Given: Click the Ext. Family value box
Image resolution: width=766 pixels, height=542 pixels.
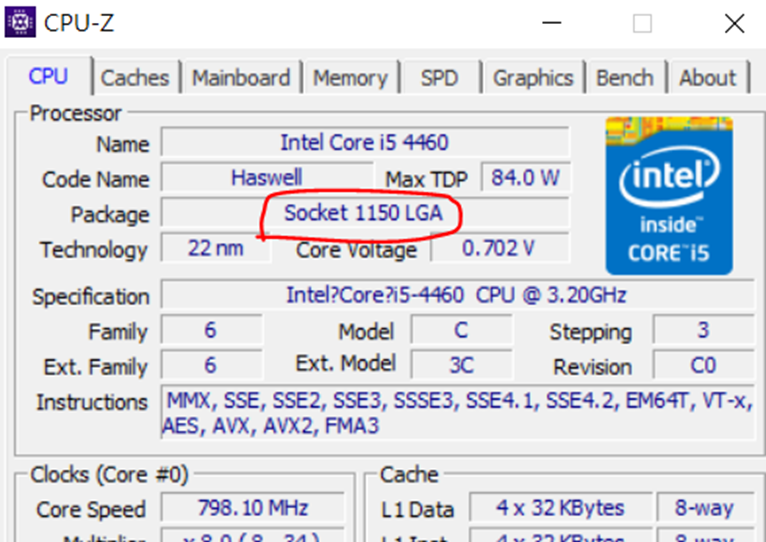Looking at the screenshot, I should pyautogui.click(x=211, y=365).
